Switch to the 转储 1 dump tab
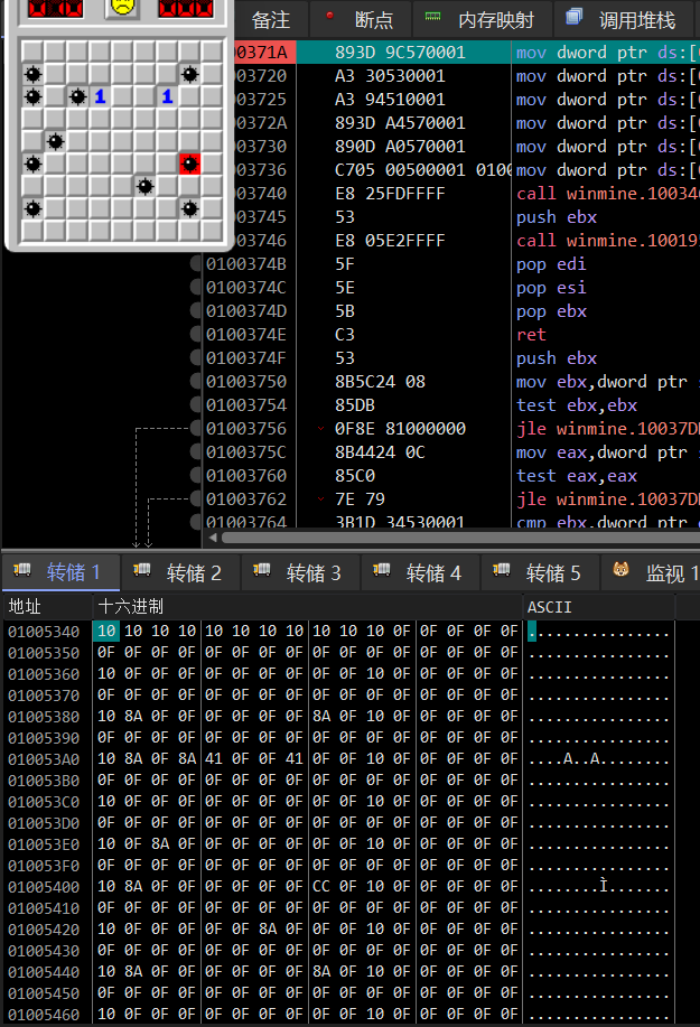 pyautogui.click(x=61, y=572)
